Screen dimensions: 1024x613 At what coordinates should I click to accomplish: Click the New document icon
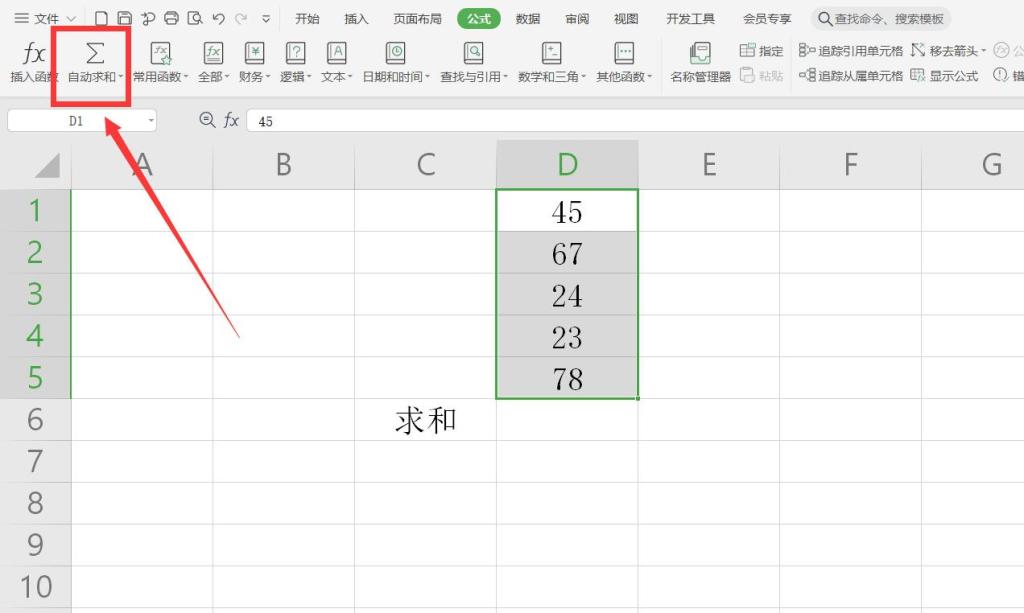[101, 18]
